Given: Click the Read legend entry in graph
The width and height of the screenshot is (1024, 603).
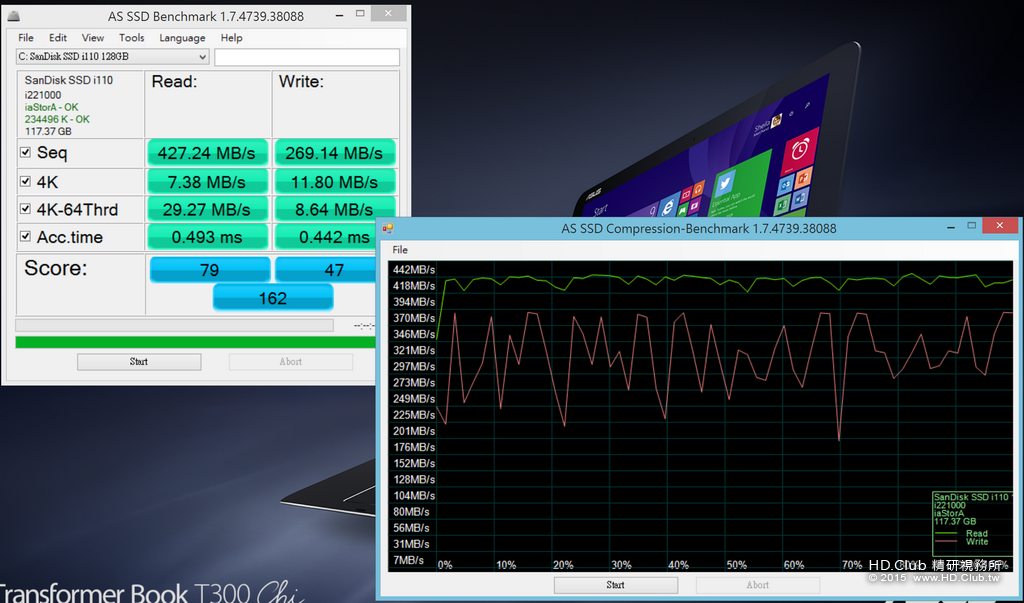Looking at the screenshot, I should tap(977, 533).
